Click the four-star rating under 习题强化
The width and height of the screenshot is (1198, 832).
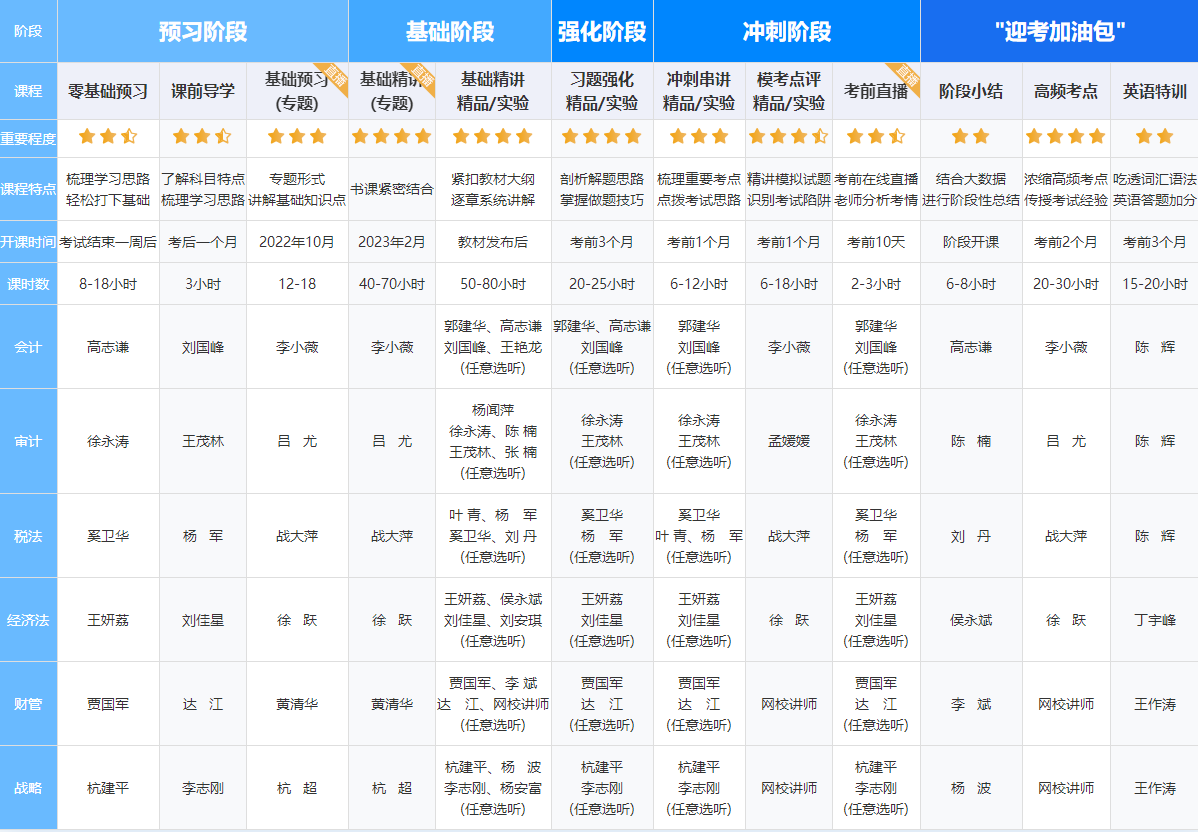tap(602, 137)
